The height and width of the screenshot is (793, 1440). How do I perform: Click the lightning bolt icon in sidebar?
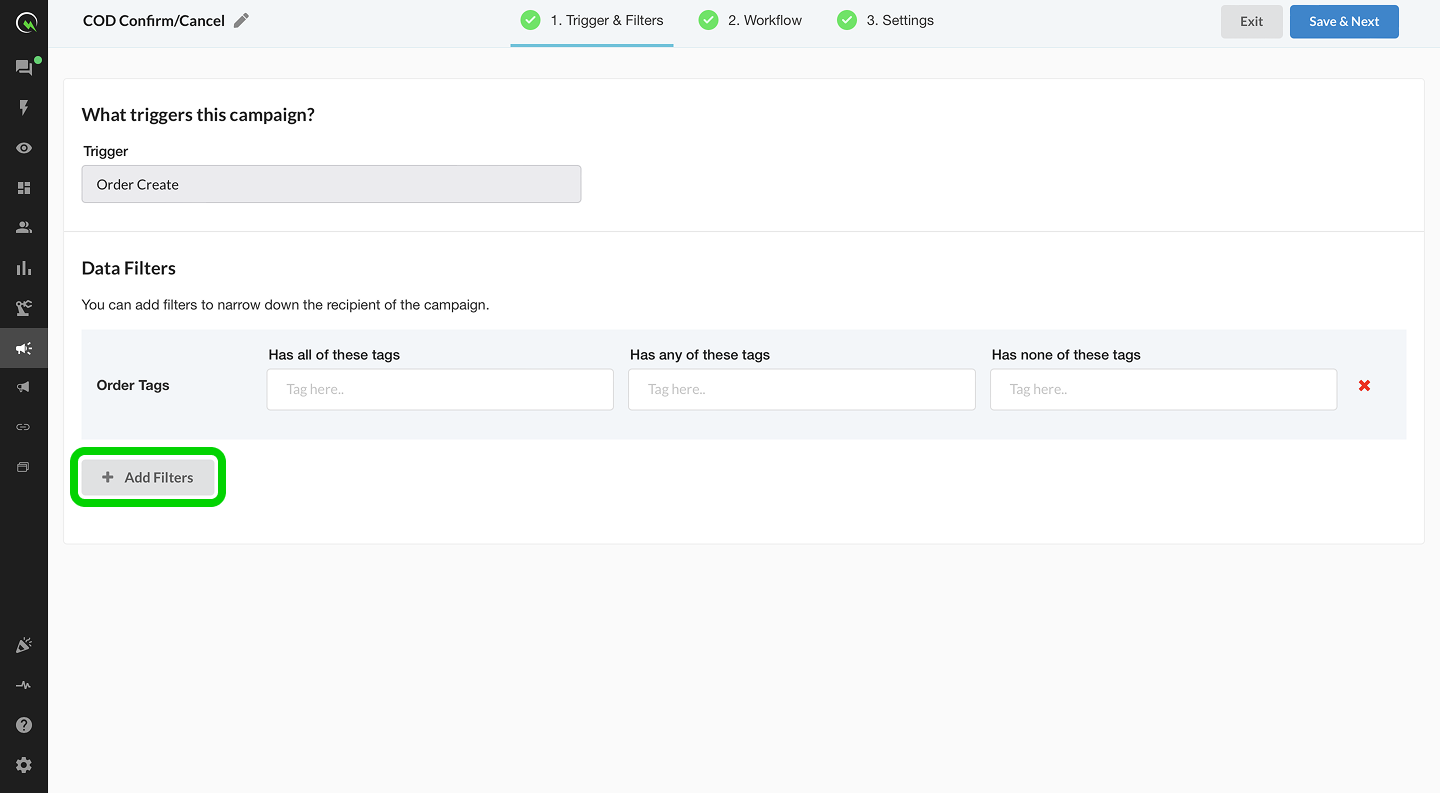24,108
